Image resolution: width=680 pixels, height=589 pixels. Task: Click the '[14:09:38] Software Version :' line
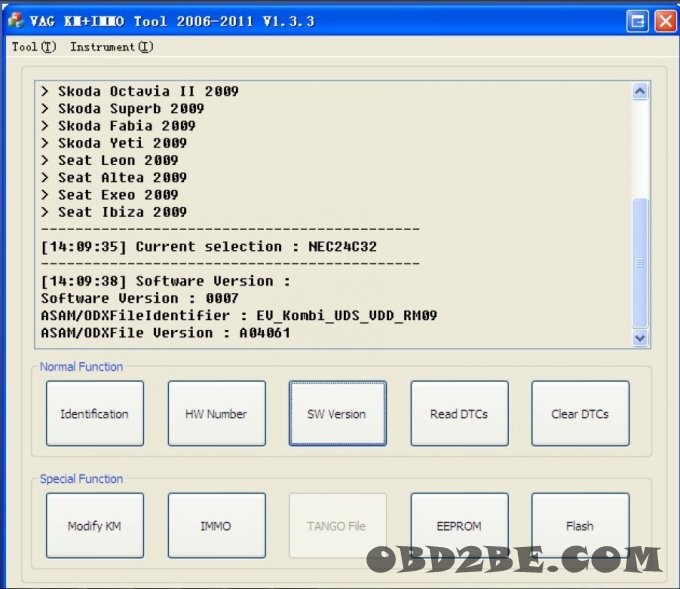(x=166, y=281)
